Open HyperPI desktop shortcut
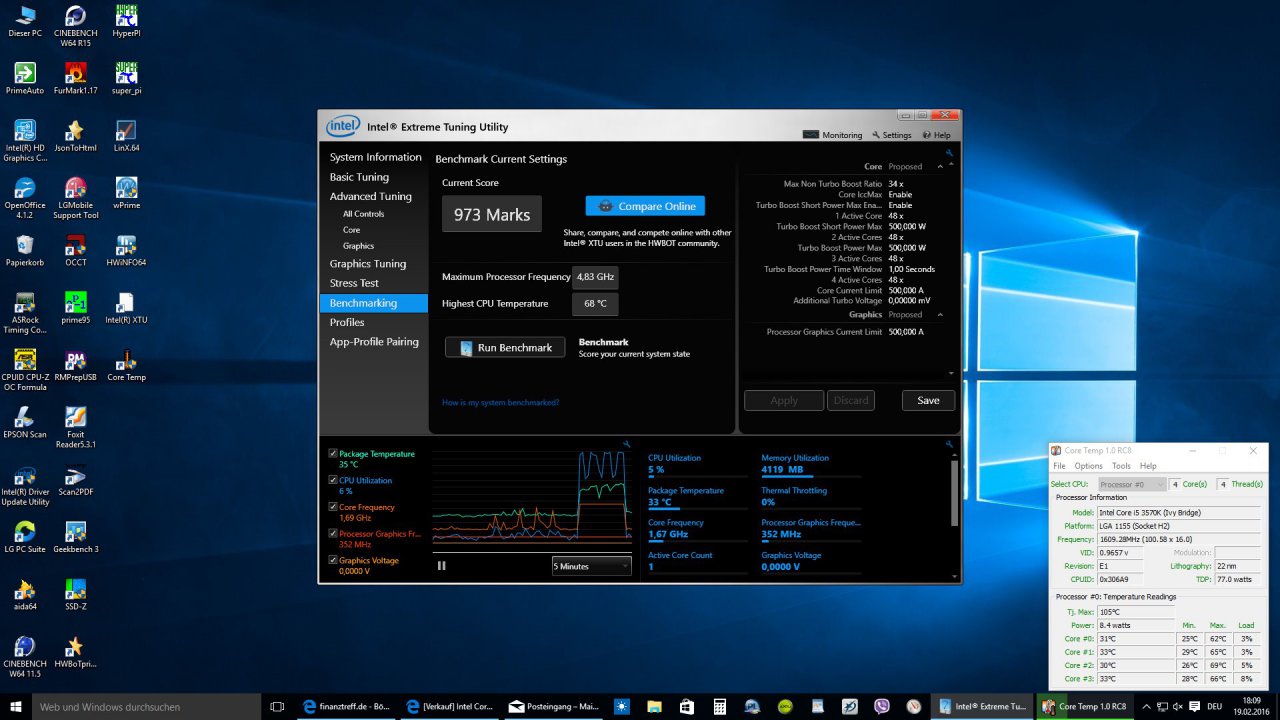 tap(126, 21)
